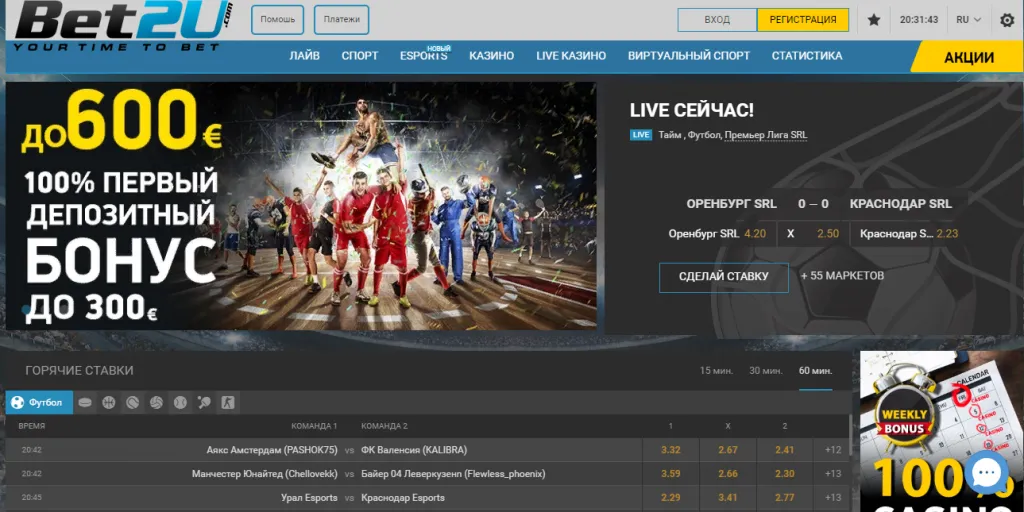Open favorites with the star icon
The height and width of the screenshot is (512, 1024).
[x=874, y=20]
